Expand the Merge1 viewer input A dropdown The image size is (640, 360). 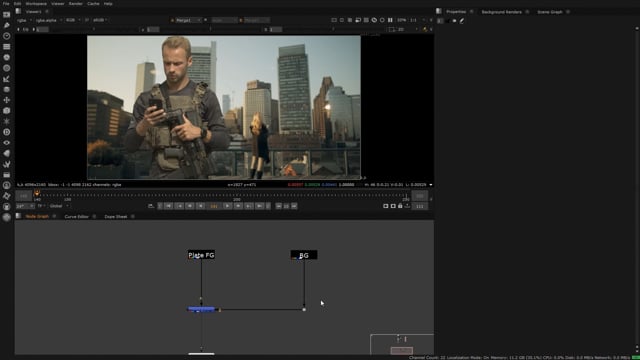pos(186,20)
